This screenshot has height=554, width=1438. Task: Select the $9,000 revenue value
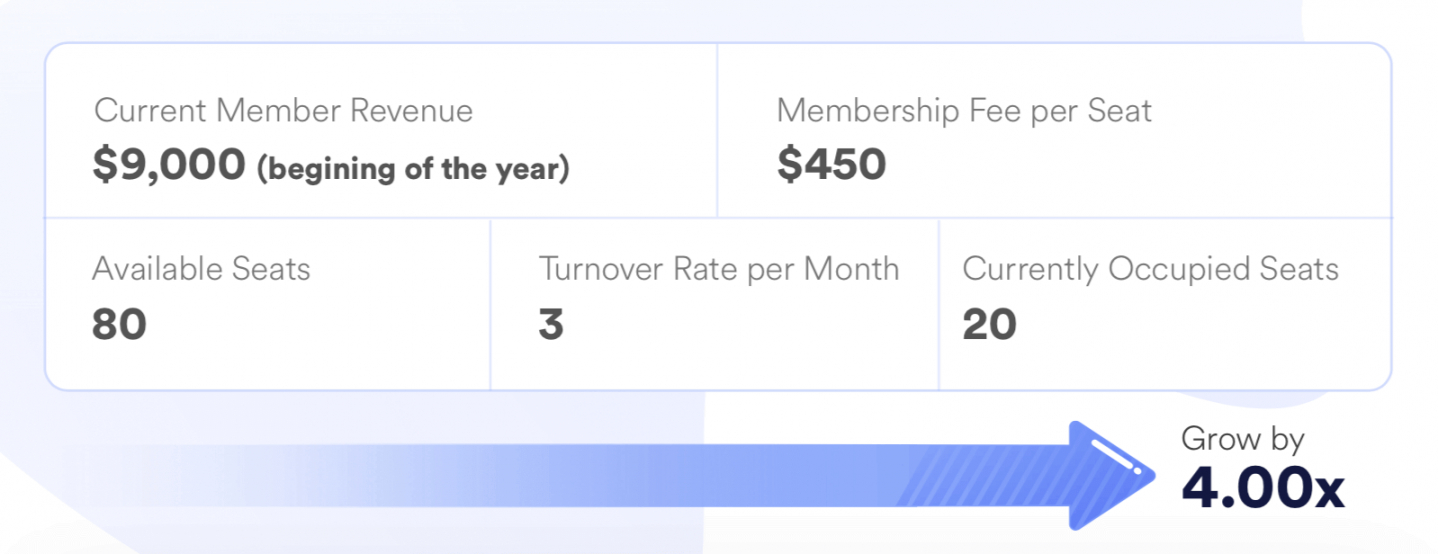point(168,166)
